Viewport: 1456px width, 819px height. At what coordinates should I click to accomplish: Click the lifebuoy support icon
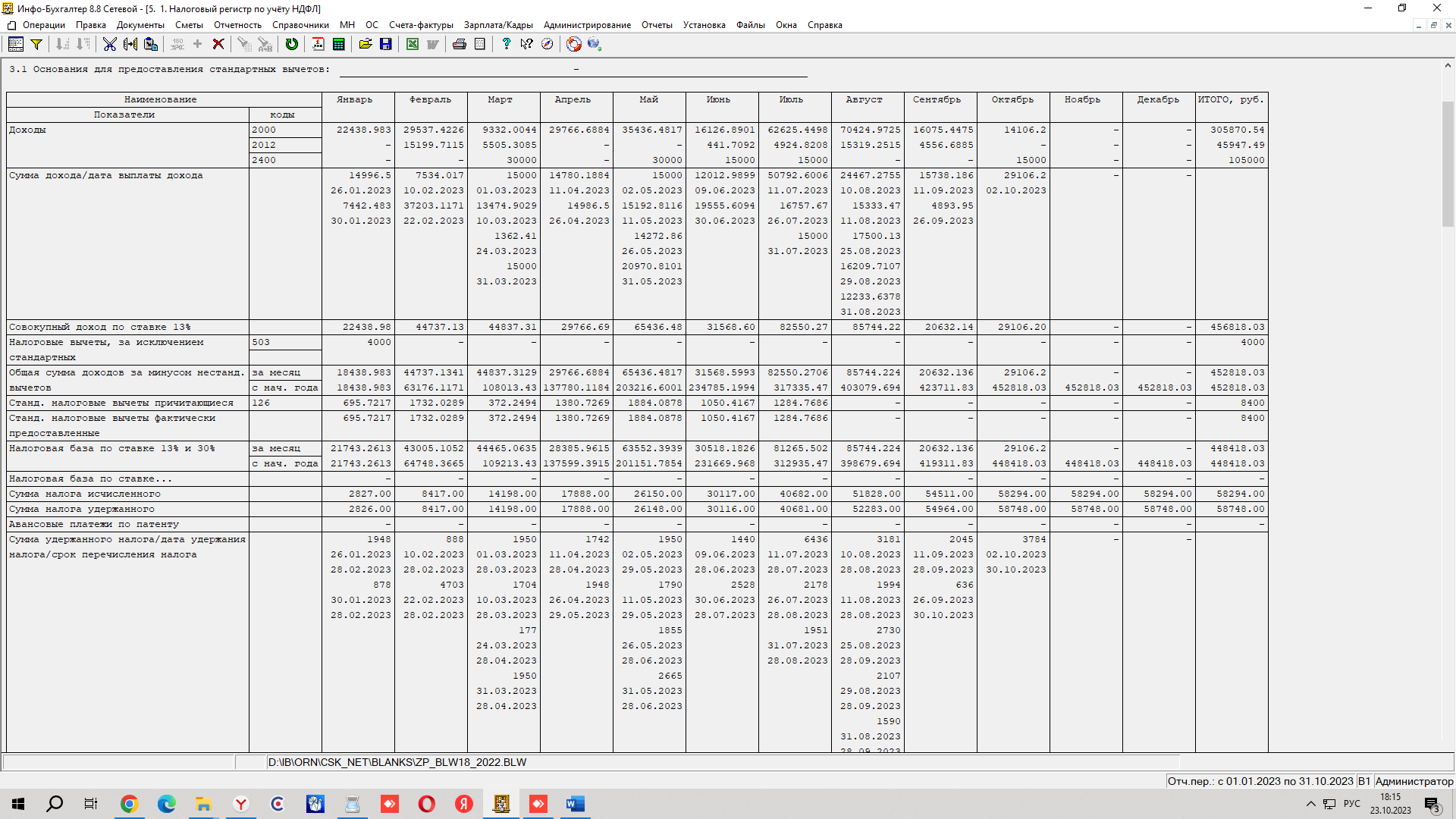coord(573,44)
